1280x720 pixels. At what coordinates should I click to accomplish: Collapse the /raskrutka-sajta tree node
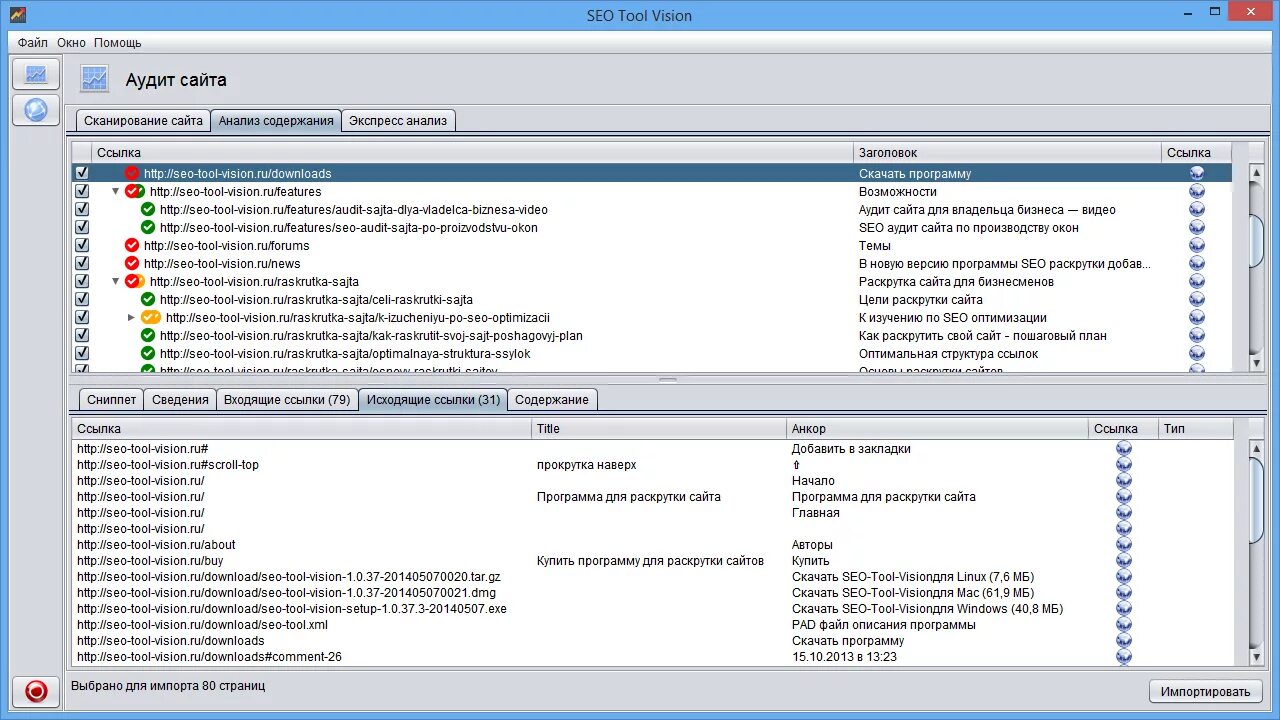[115, 281]
